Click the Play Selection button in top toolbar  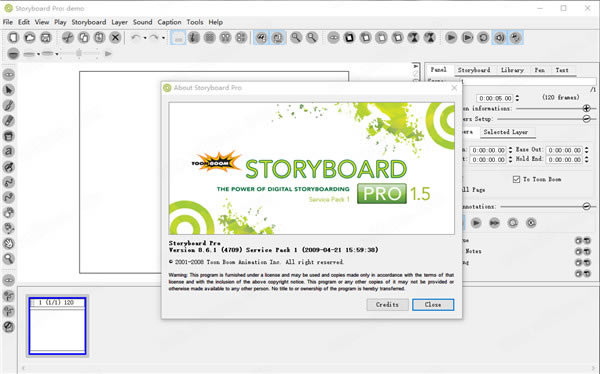coord(467,38)
